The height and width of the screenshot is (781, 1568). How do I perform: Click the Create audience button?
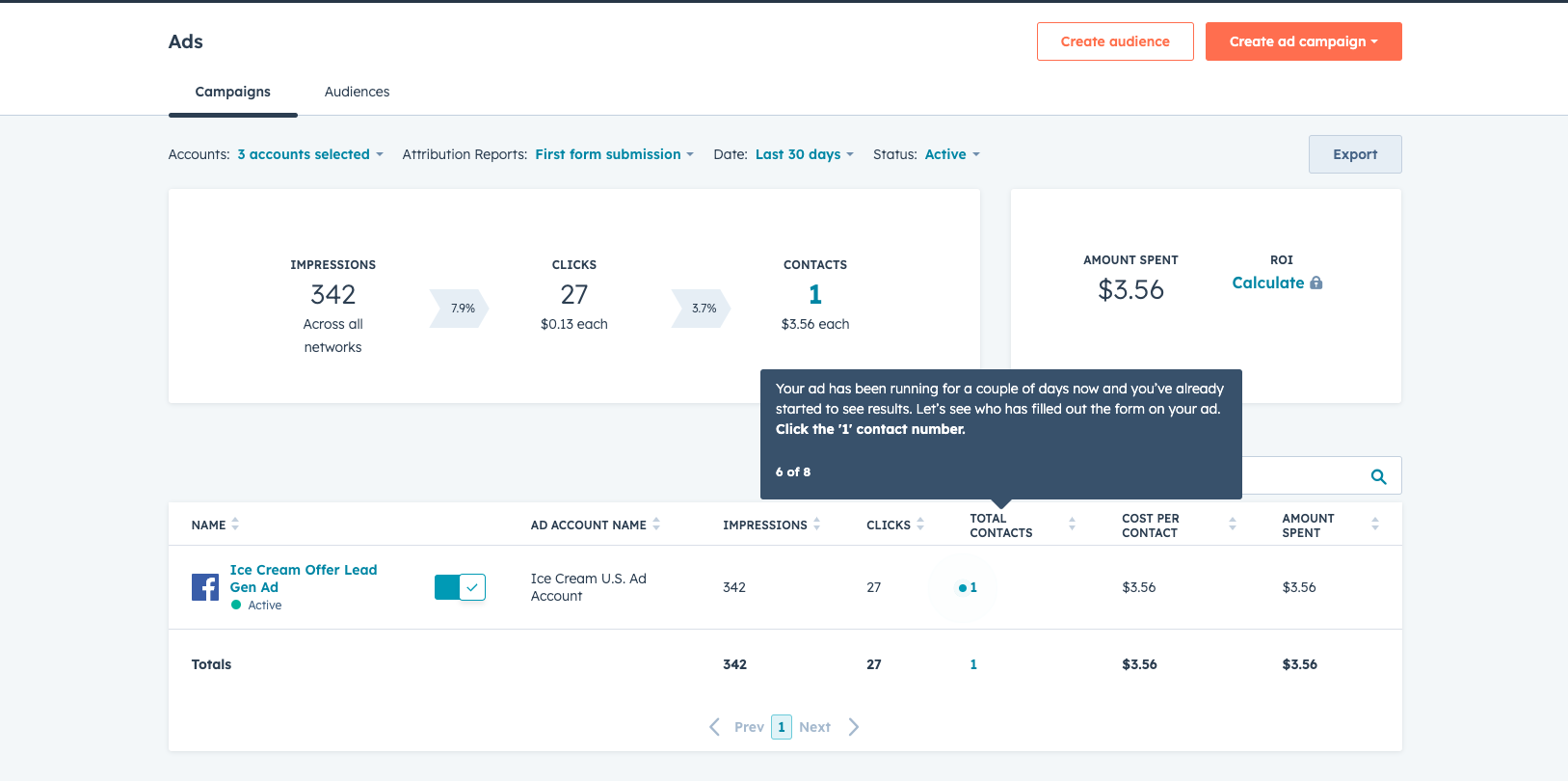coord(1115,41)
